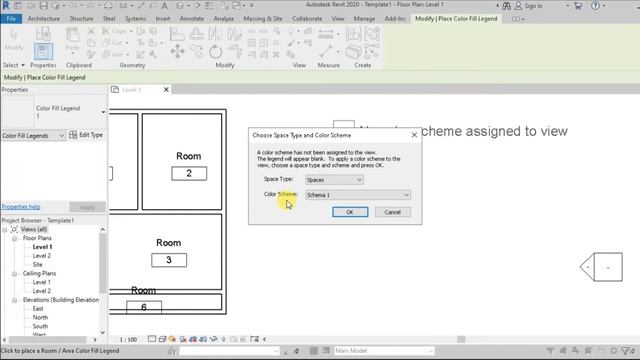
Task: Click Cancel in Choose Space Type dialog
Action: (x=392, y=212)
